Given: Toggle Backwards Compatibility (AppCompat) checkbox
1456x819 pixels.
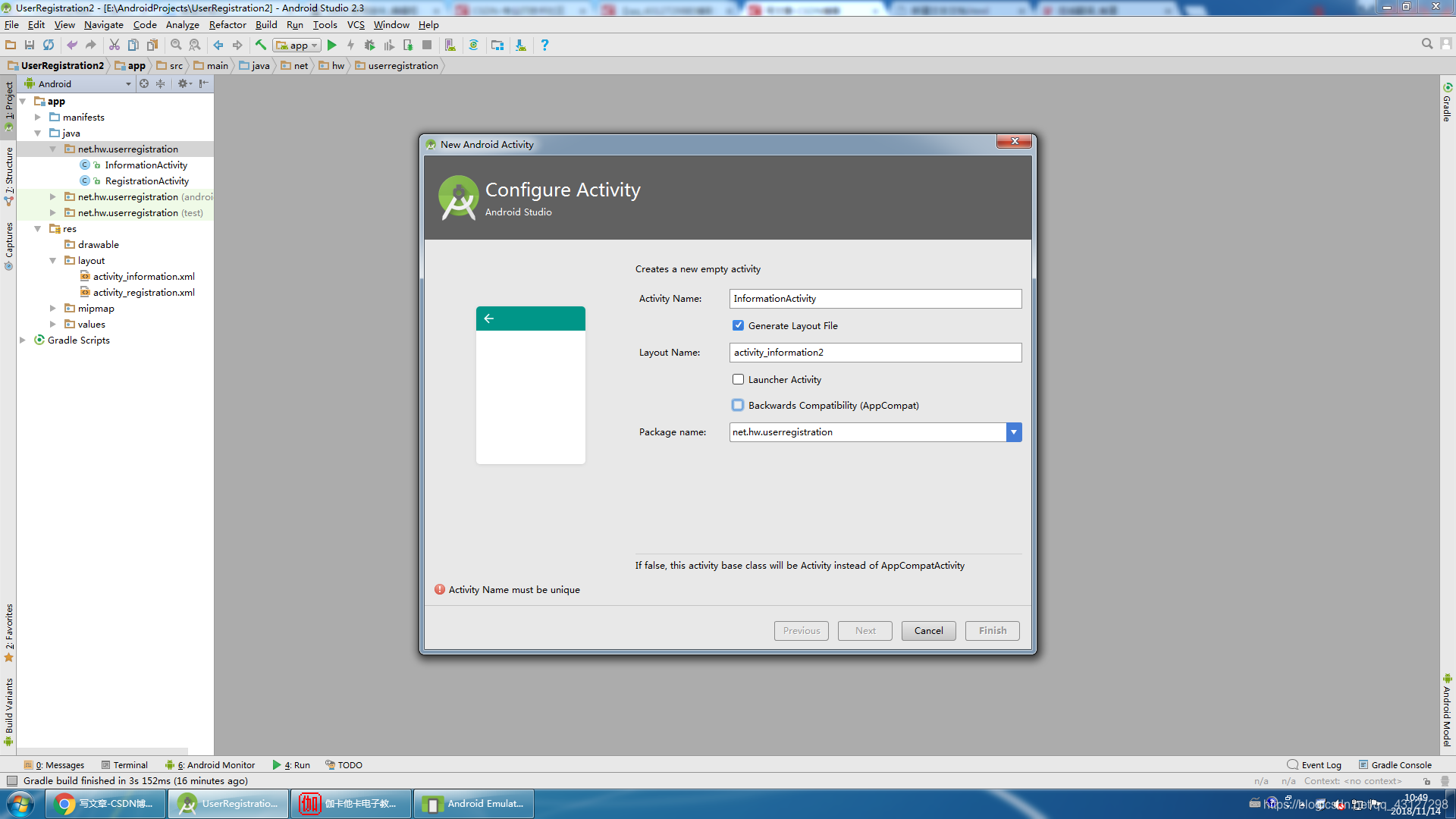Looking at the screenshot, I should coord(738,406).
